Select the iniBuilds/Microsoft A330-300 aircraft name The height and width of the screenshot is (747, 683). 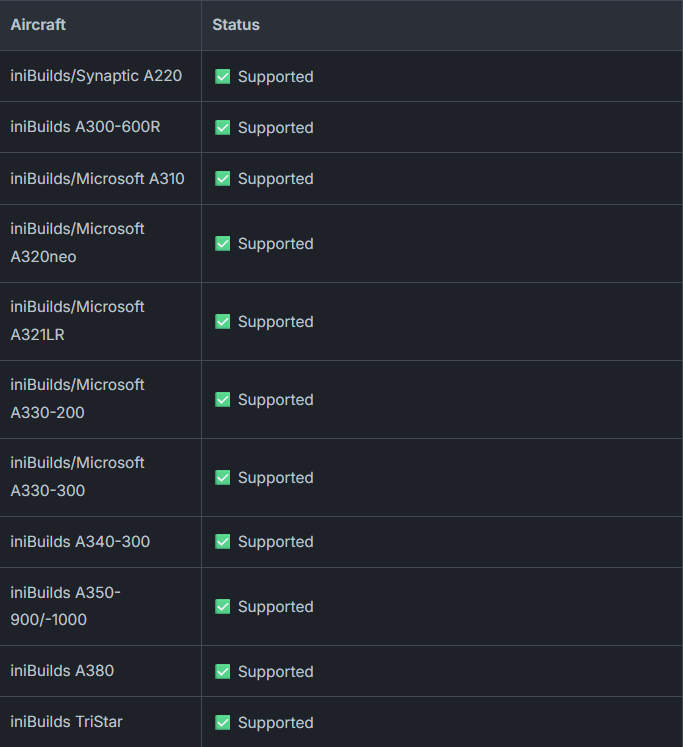coord(77,477)
